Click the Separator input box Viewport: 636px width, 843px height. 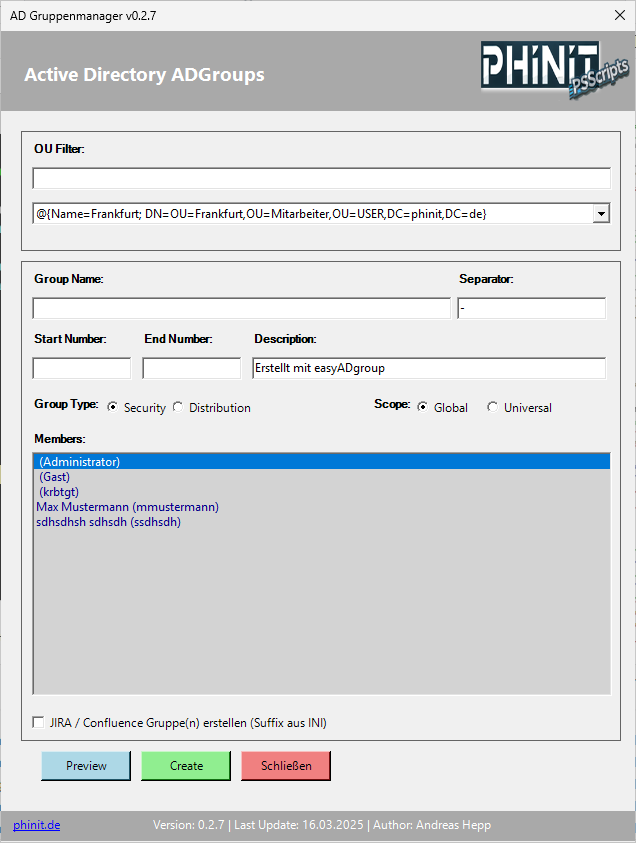coord(531,308)
